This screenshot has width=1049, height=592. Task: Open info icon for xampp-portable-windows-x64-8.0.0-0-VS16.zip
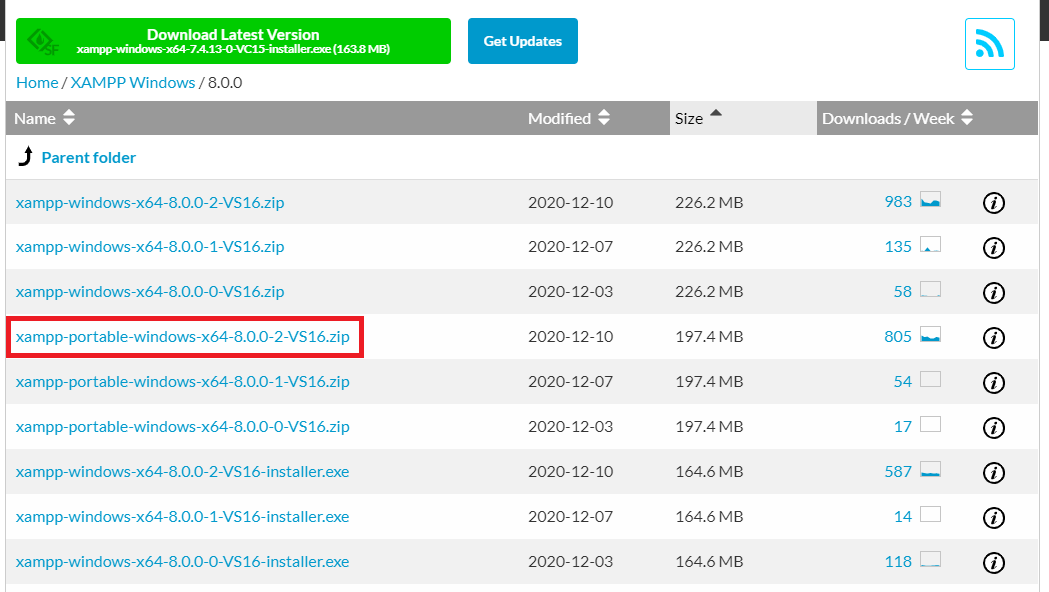point(993,427)
